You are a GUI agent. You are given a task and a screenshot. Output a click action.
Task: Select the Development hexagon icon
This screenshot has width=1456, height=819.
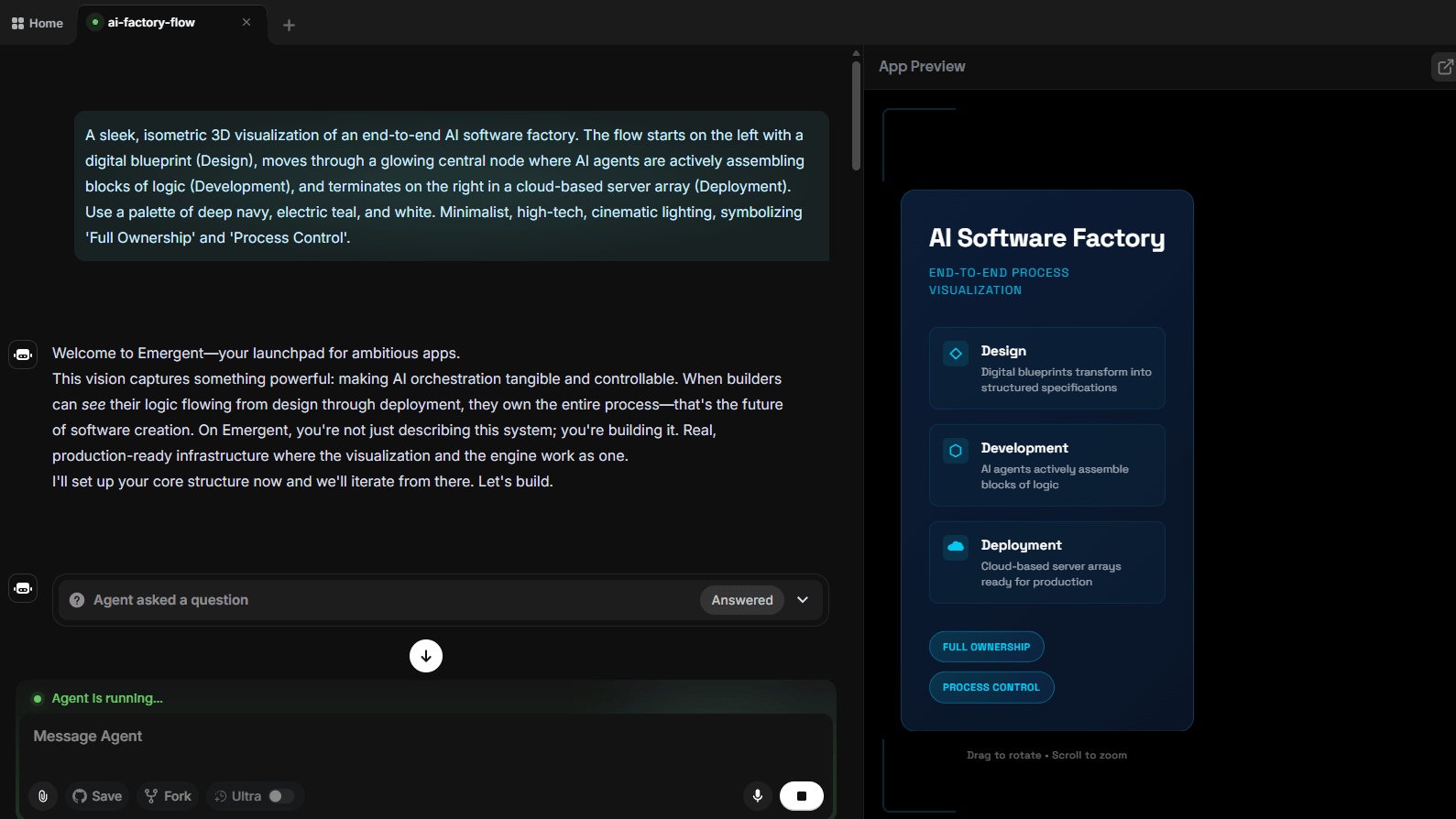click(956, 450)
